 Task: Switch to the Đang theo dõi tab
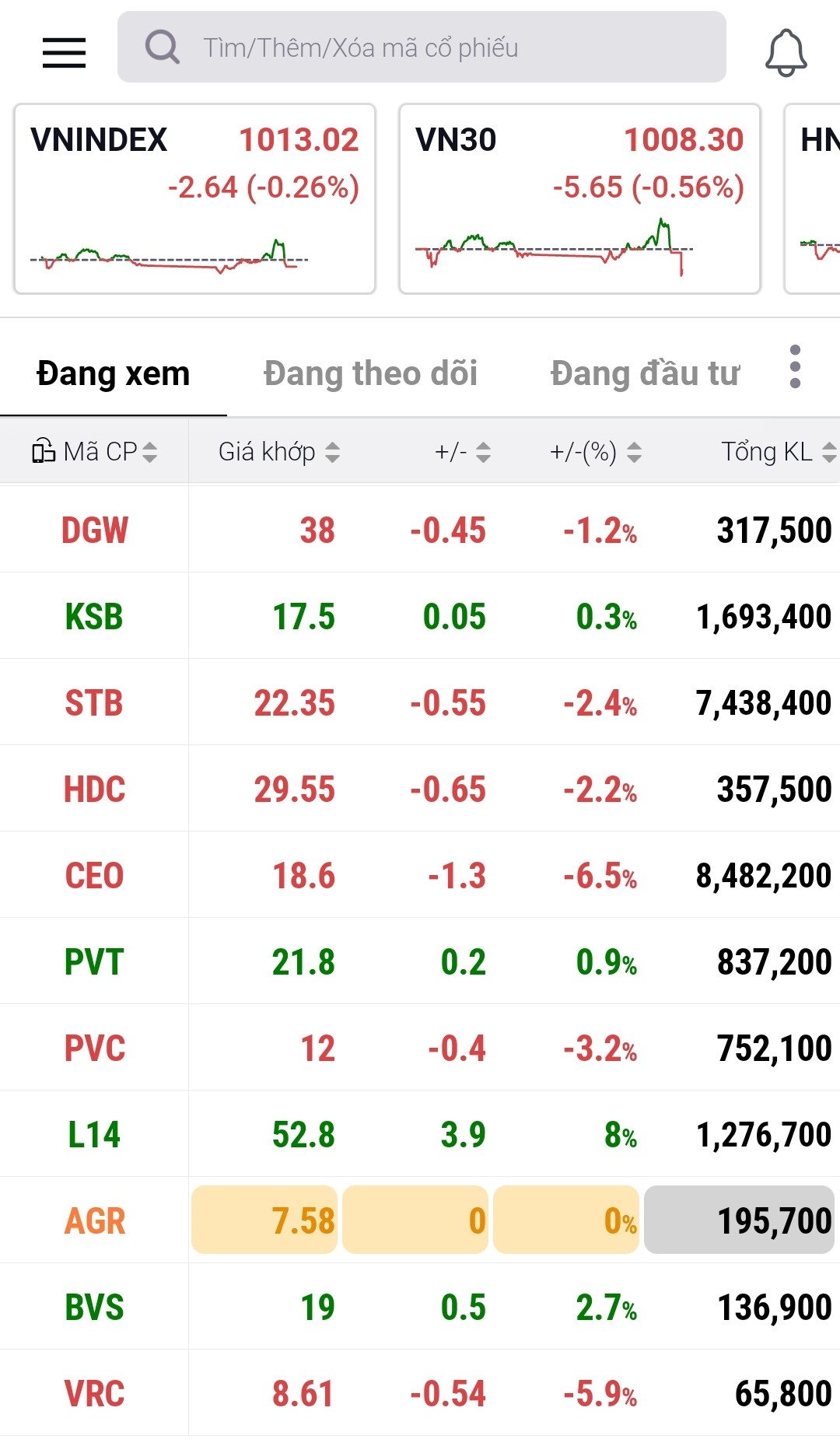[x=370, y=373]
